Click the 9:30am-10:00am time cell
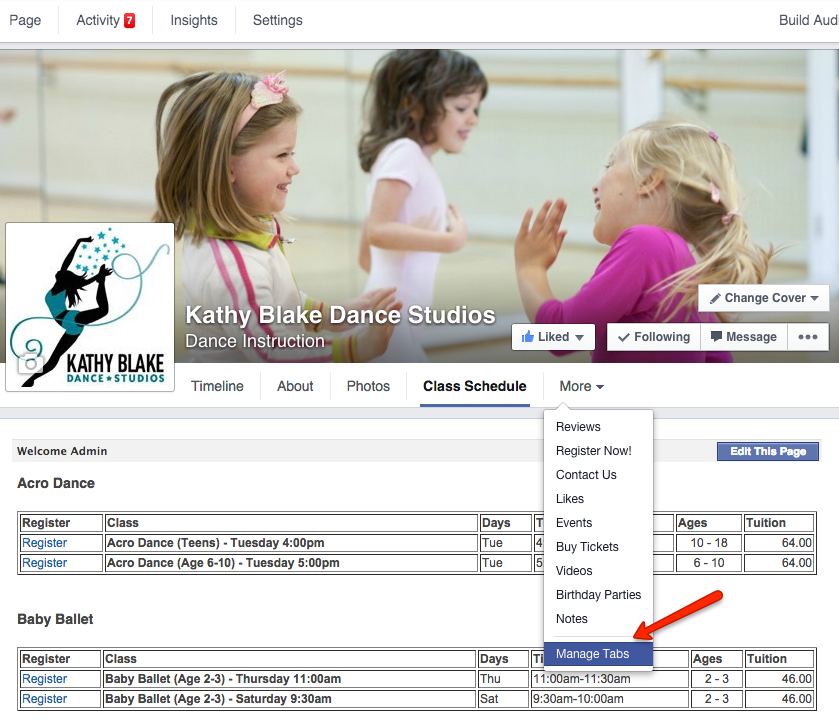Screen dimensions: 839x720 point(610,699)
